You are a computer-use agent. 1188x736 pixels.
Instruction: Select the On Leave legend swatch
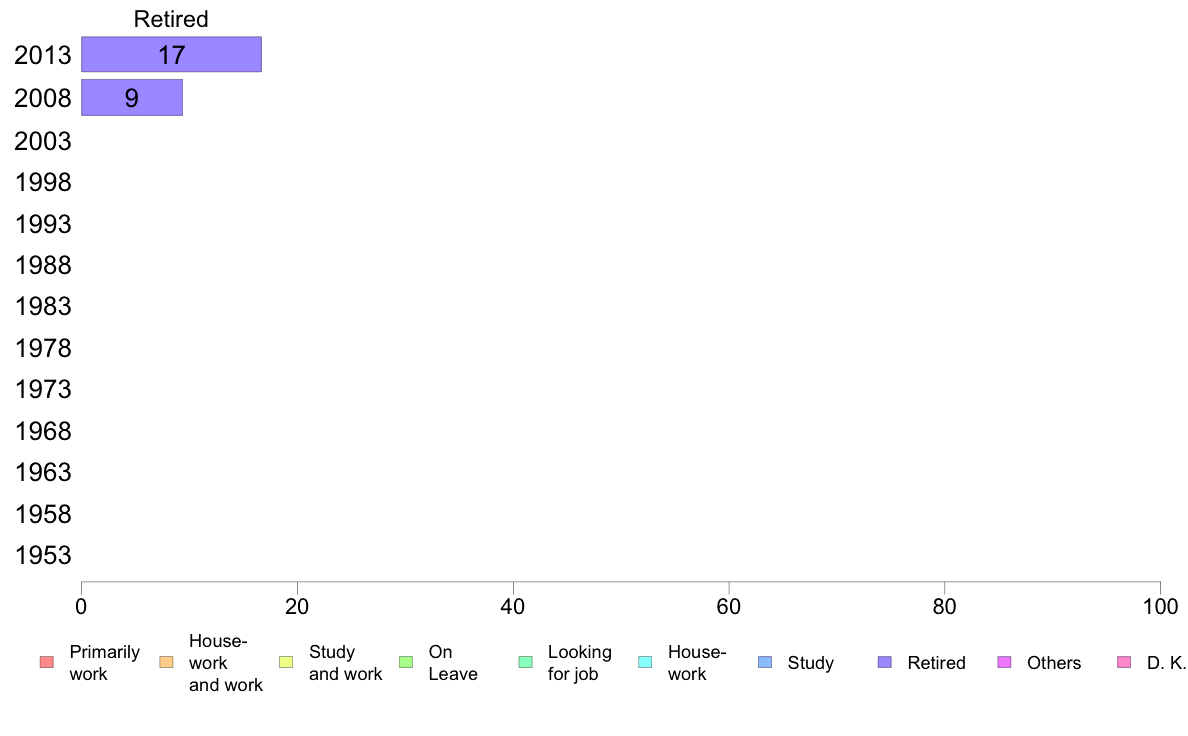point(405,662)
